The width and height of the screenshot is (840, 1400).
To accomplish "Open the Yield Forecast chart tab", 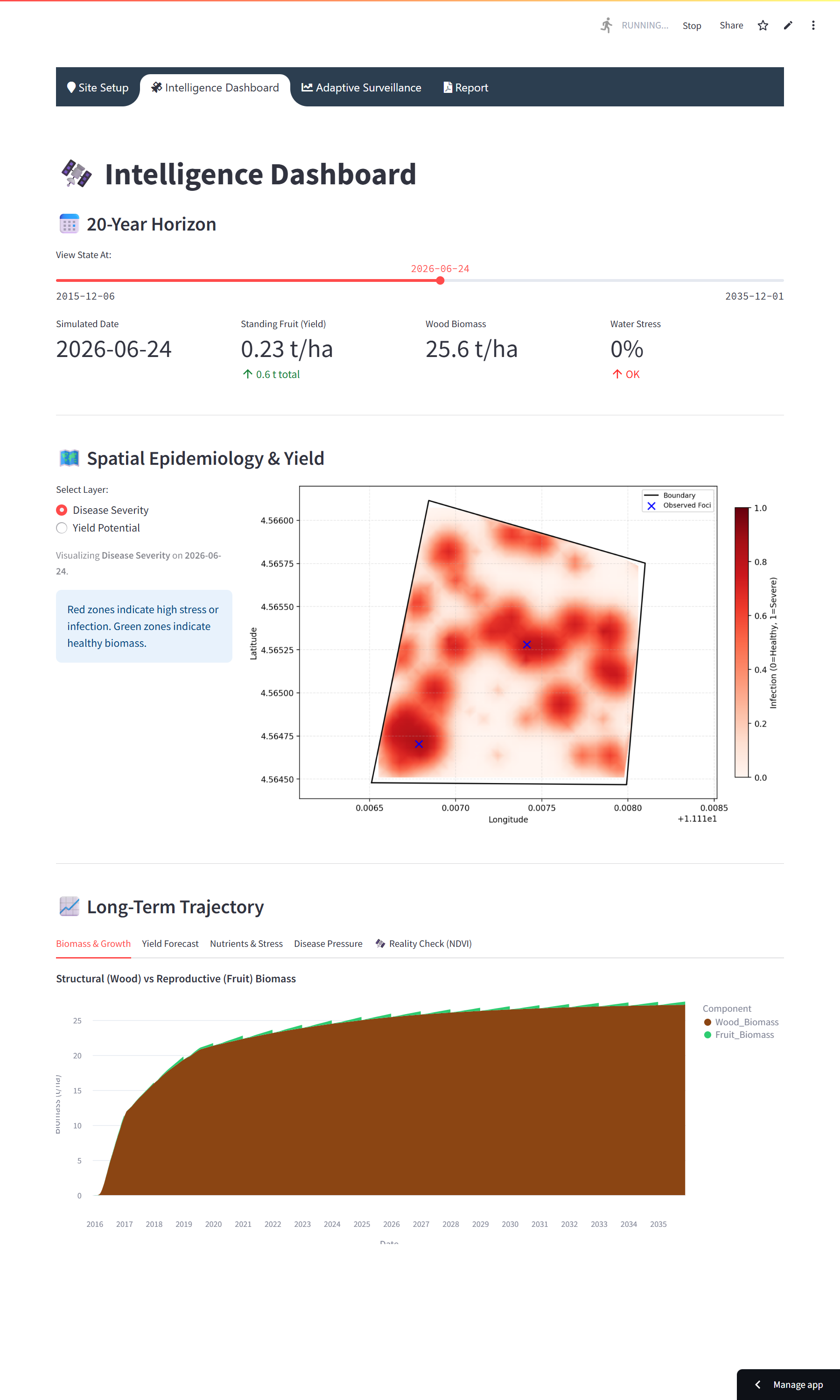I will (170, 943).
